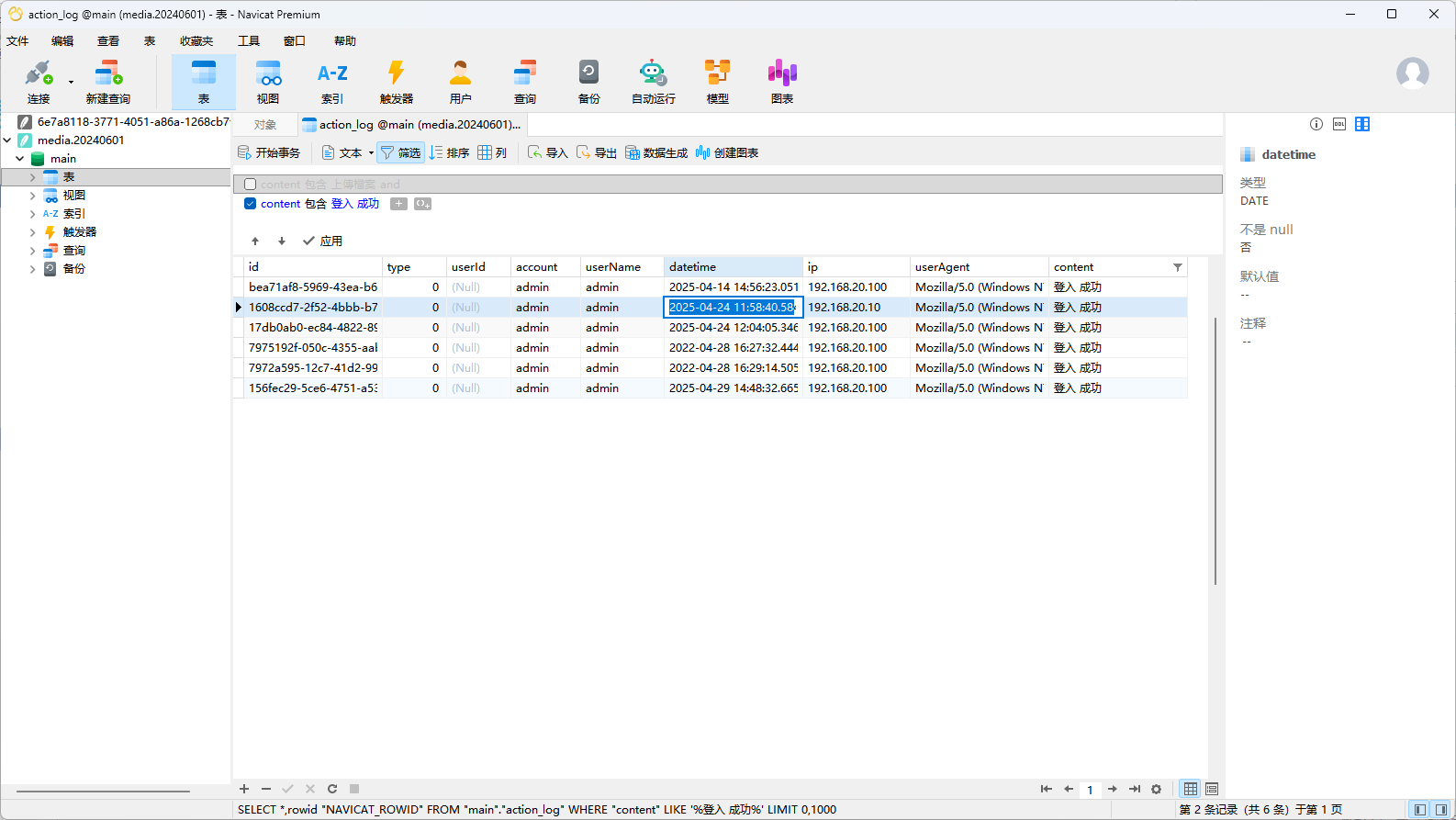Open the 触发器 (Trigger) toolbar icon
1456x820 pixels.
397,81
